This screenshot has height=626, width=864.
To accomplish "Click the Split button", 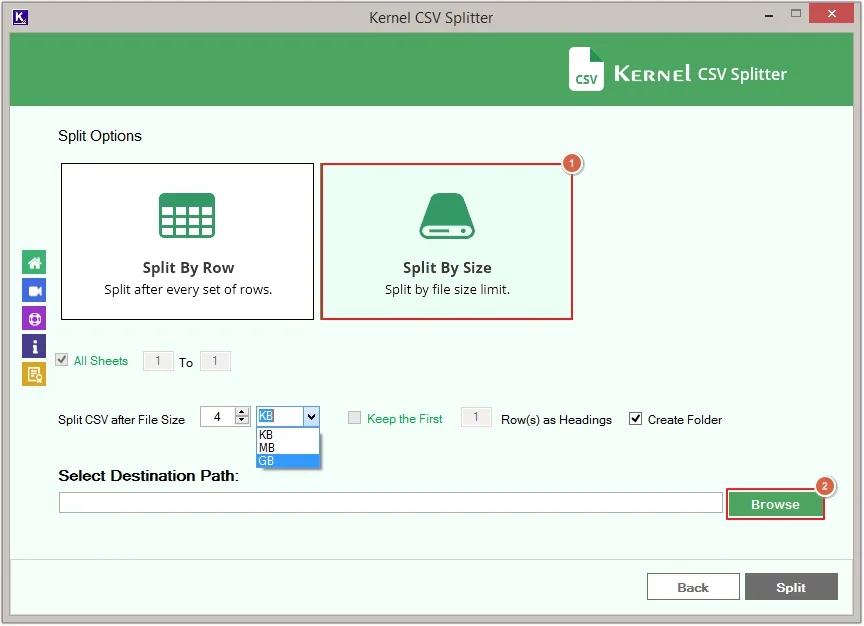I will tap(791, 587).
